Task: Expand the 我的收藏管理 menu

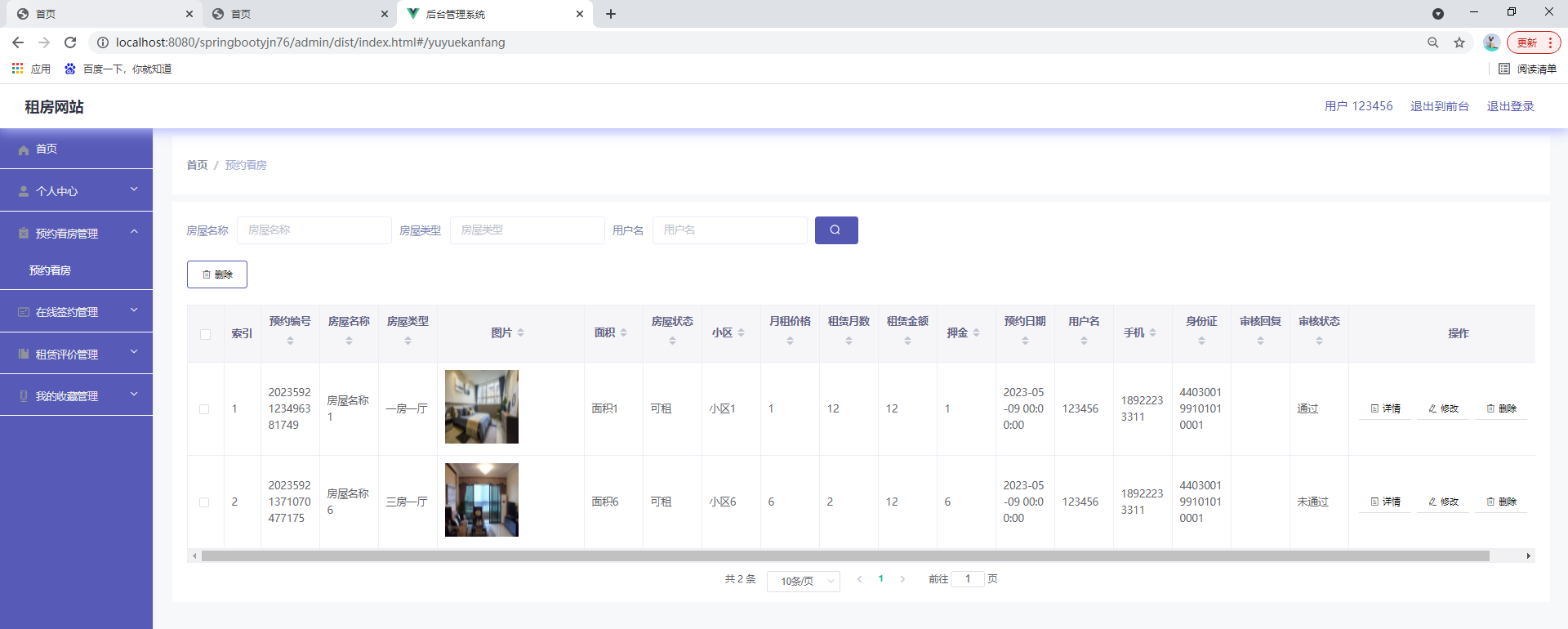Action: [134, 395]
